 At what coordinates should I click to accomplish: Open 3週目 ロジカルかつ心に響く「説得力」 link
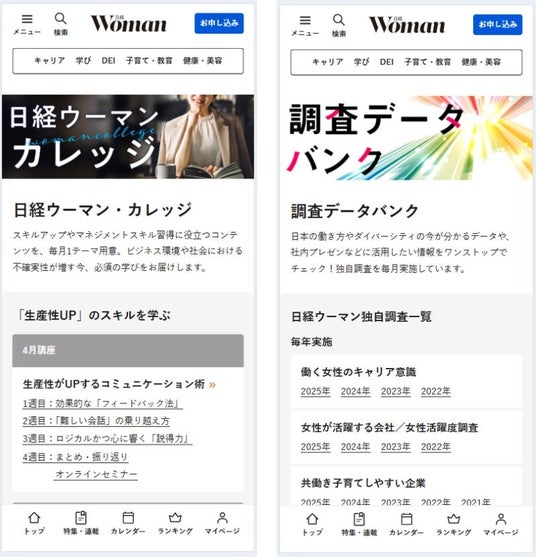107,439
